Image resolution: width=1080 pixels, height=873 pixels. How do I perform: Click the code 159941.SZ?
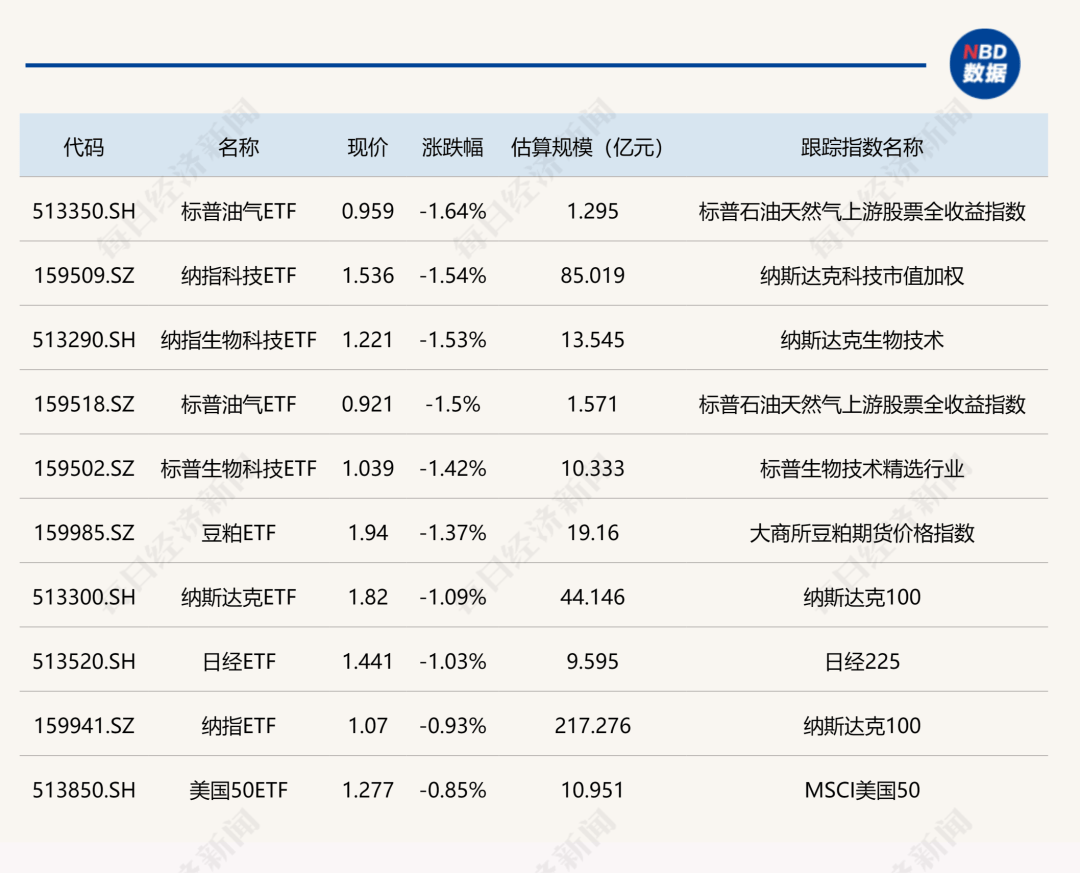point(84,726)
